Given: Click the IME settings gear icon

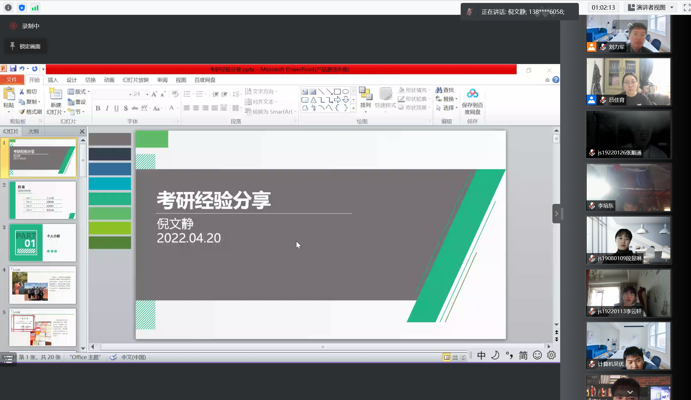Looking at the screenshot, I should tap(551, 355).
